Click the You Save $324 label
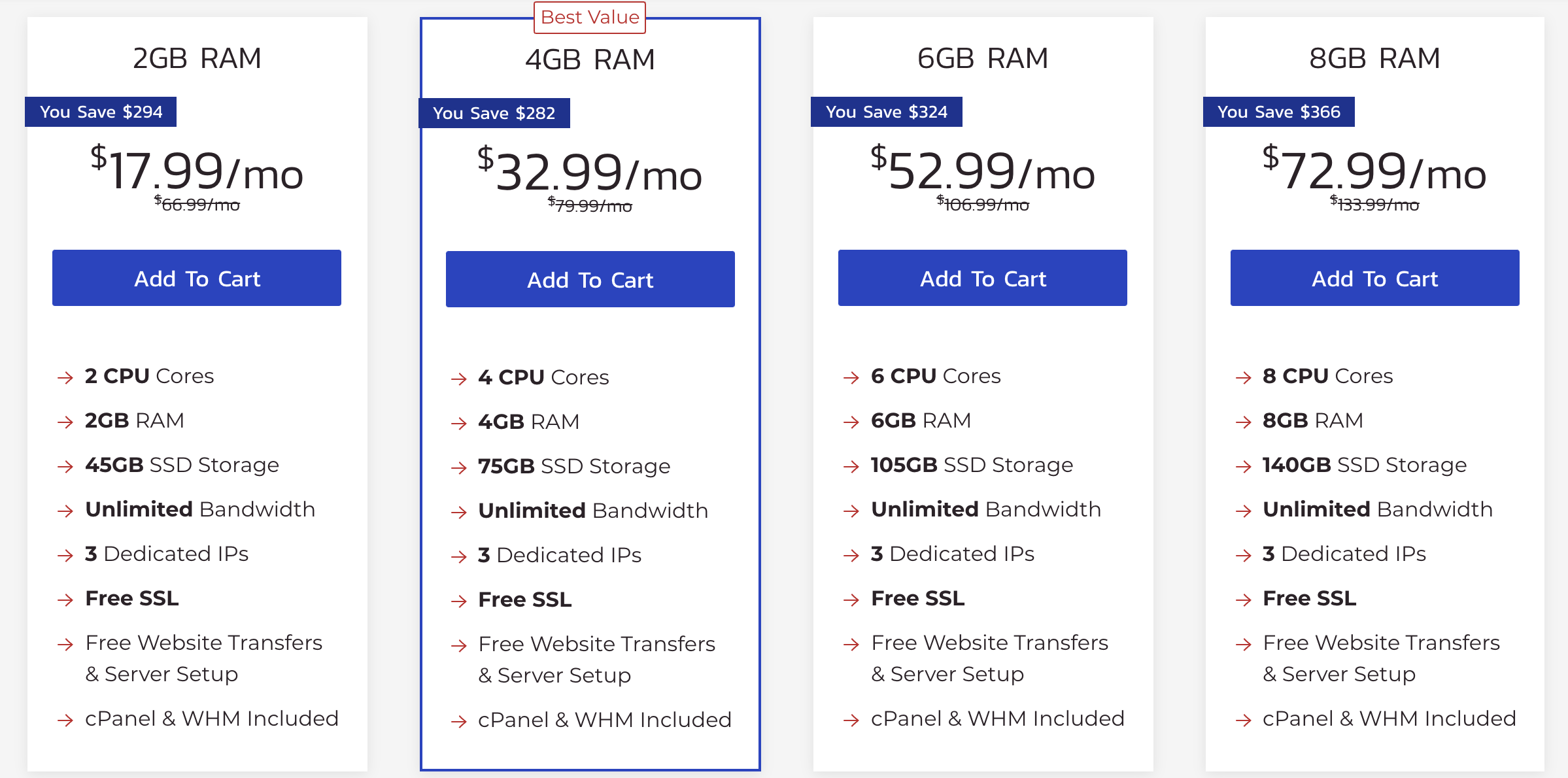 tap(887, 112)
